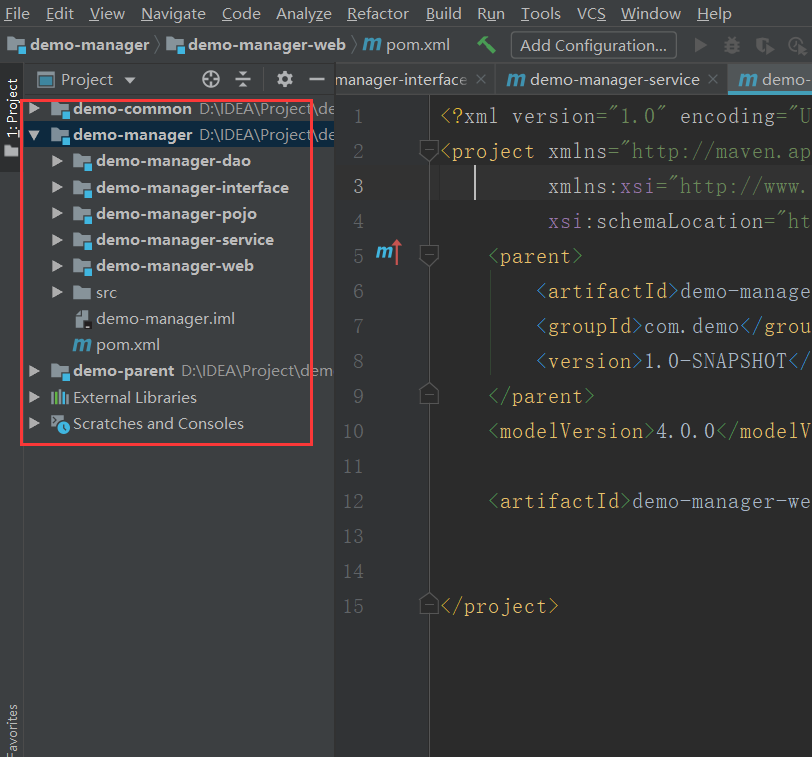Expand Scratches and Consoles node
Screen dimensions: 812x757
click(35, 424)
